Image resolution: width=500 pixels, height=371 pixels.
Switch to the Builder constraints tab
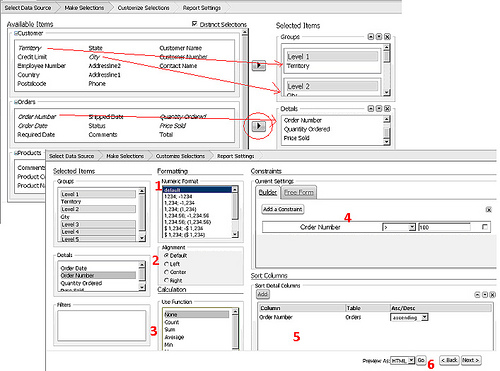[268, 192]
